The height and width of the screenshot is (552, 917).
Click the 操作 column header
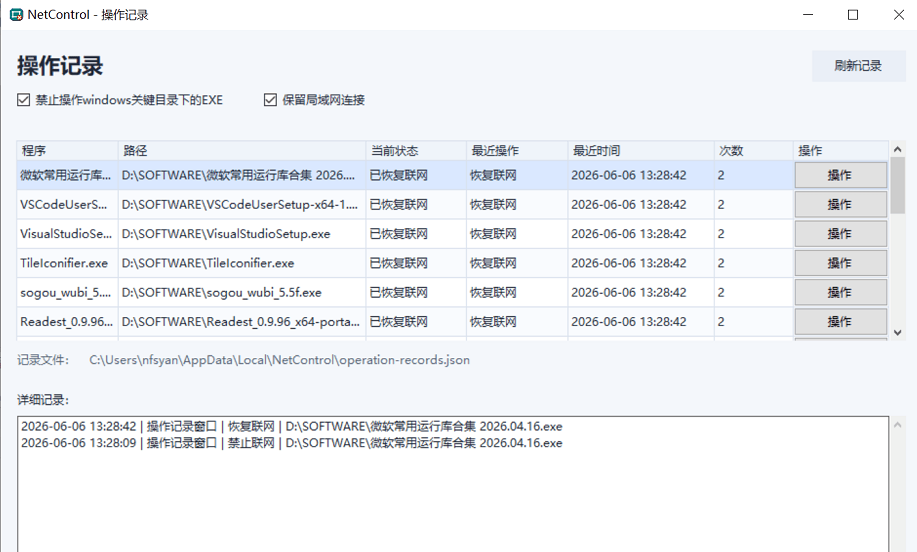pyautogui.click(x=841, y=151)
